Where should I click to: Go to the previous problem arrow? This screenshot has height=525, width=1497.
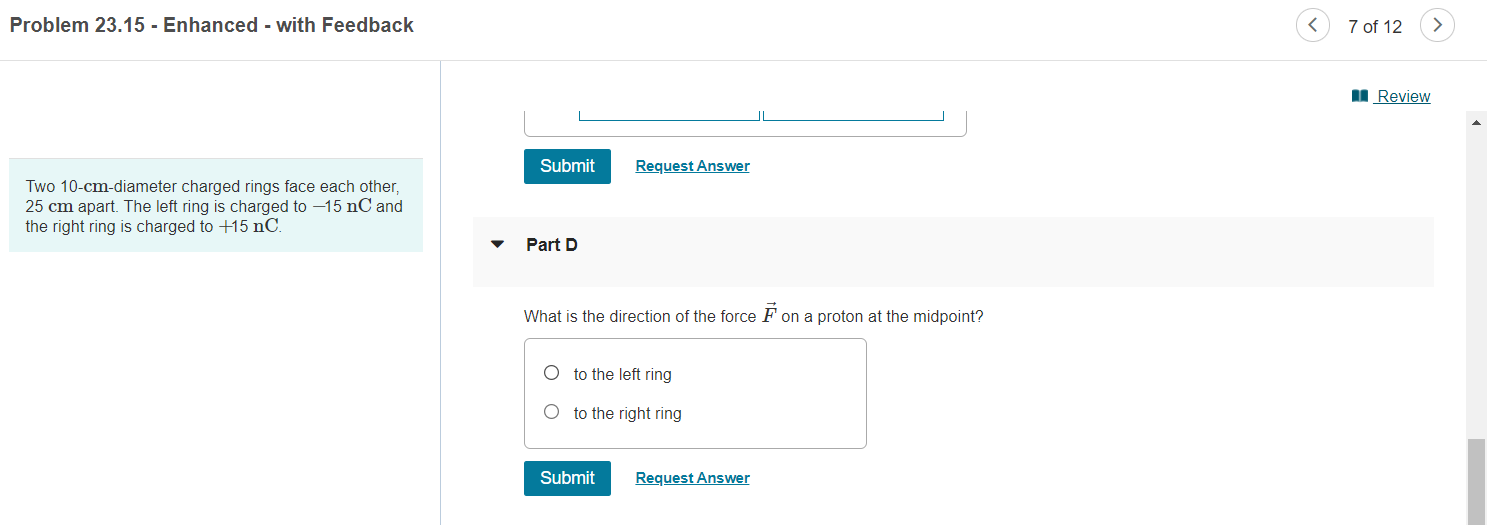click(1312, 25)
